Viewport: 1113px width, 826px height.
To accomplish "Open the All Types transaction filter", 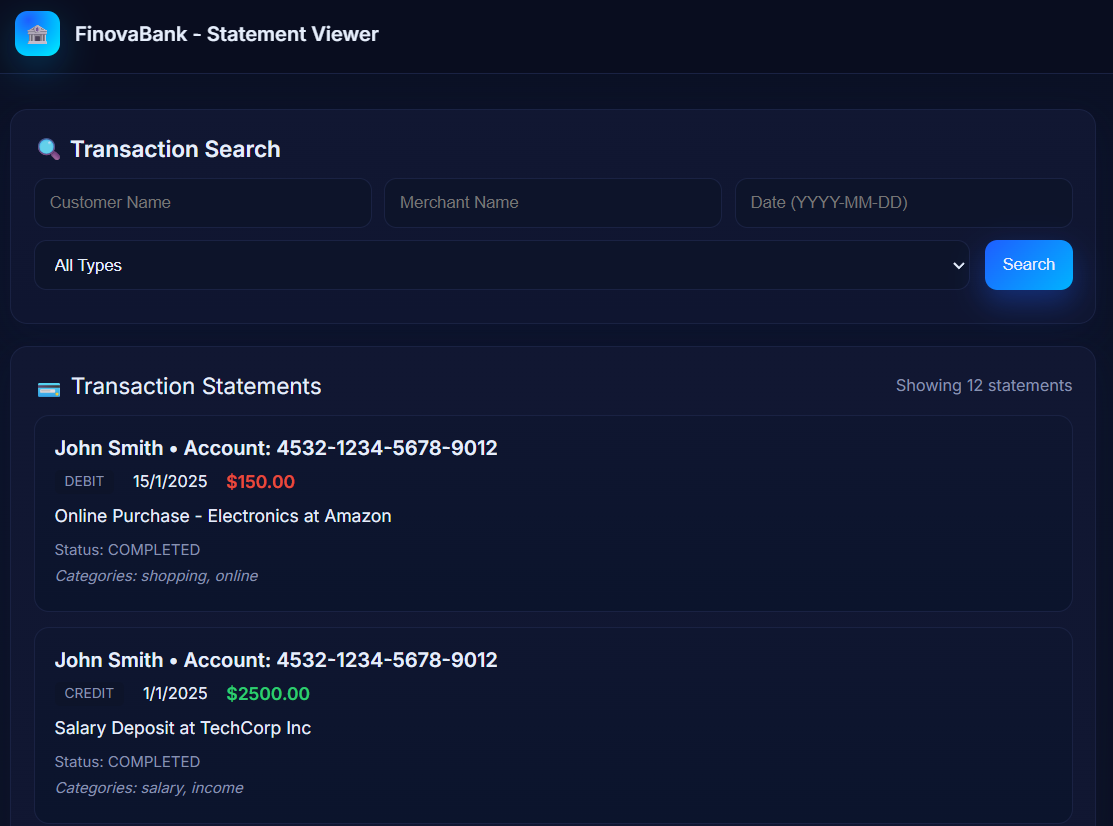I will point(500,265).
